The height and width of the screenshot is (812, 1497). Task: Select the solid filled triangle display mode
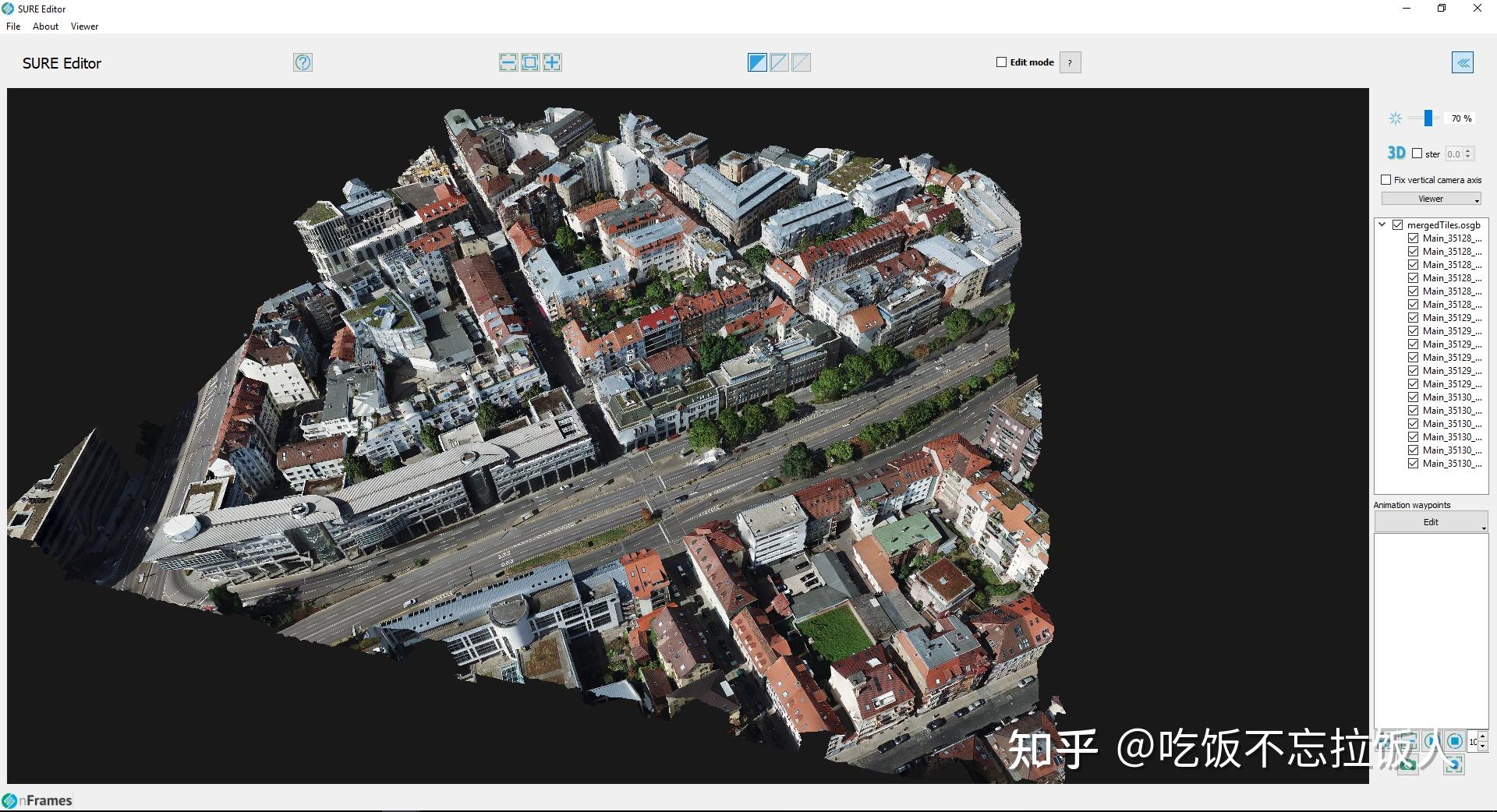point(757,62)
